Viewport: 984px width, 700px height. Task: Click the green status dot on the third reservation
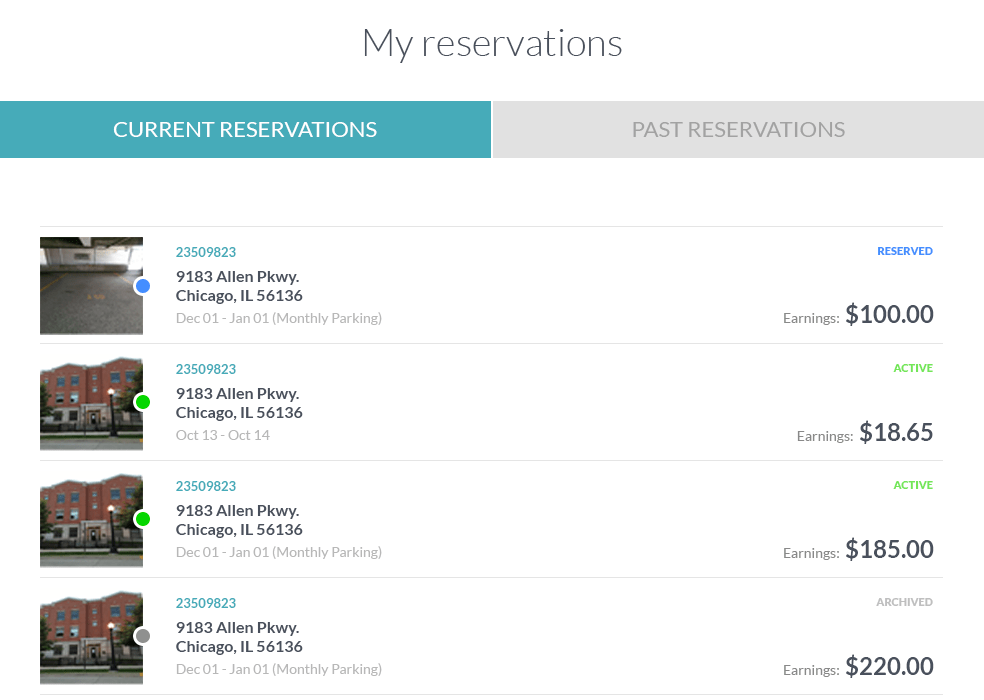pyautogui.click(x=142, y=520)
